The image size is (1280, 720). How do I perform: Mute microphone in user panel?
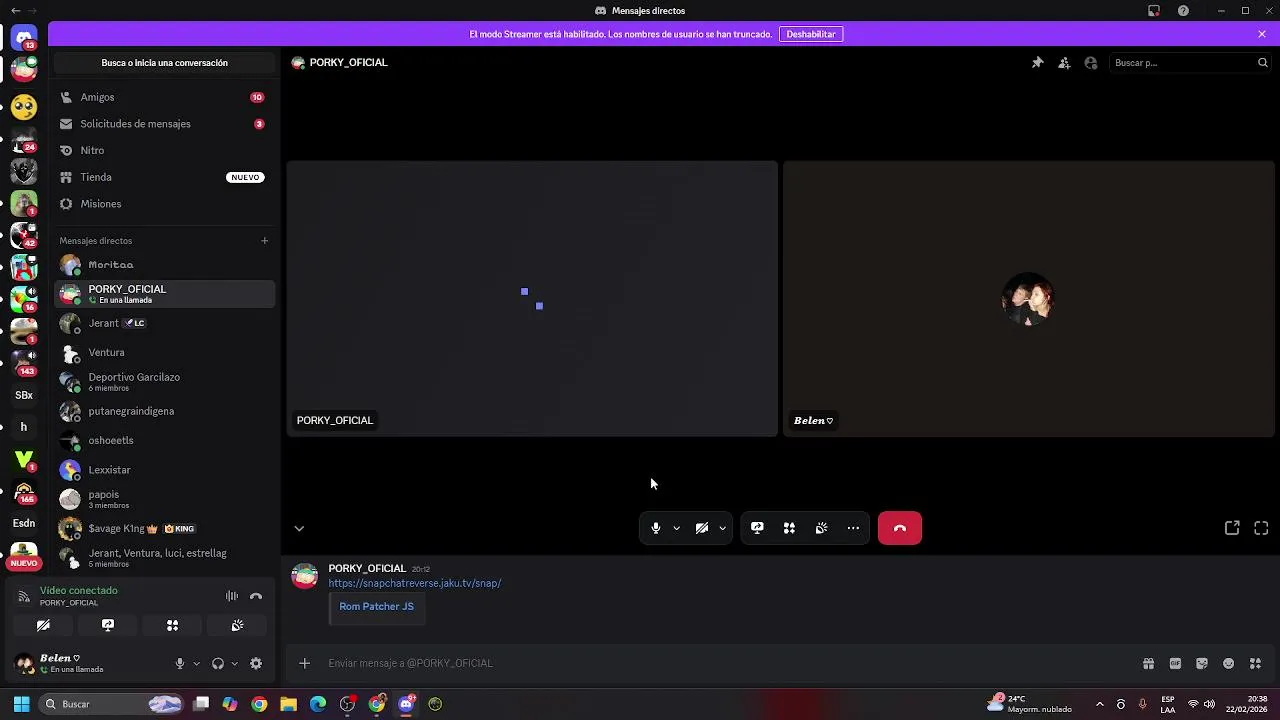pos(180,664)
